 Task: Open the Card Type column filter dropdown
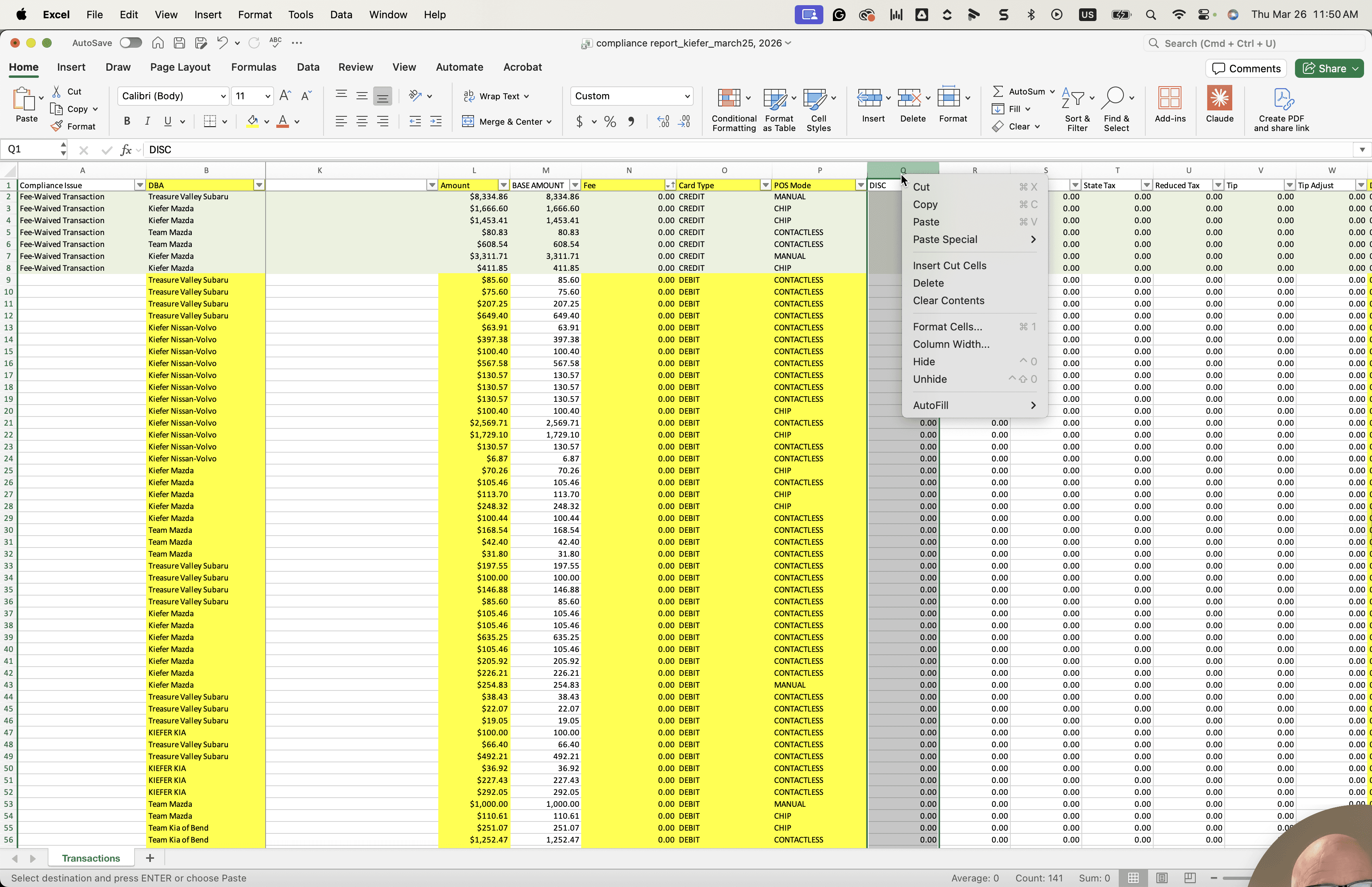click(765, 185)
